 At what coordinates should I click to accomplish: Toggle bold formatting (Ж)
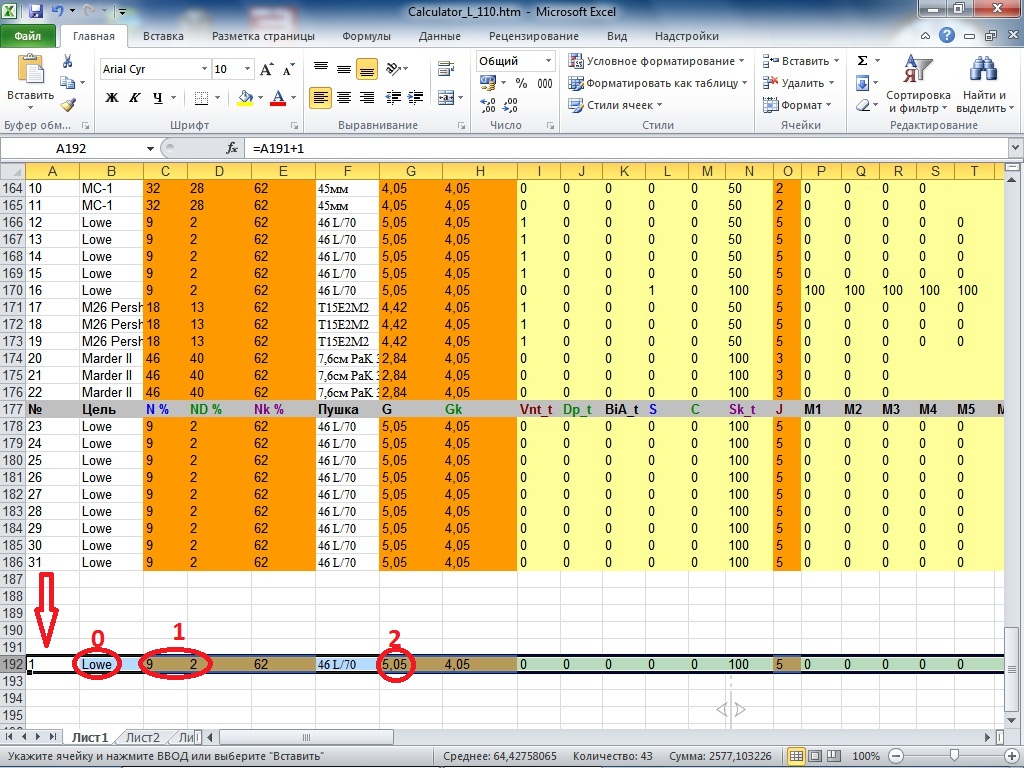coord(112,98)
